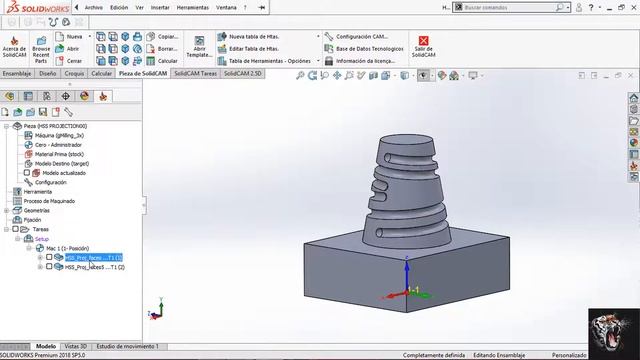Image resolution: width=640 pixels, height=360 pixels.
Task: Select the PropertyManager tab icon
Action: pos(28,96)
